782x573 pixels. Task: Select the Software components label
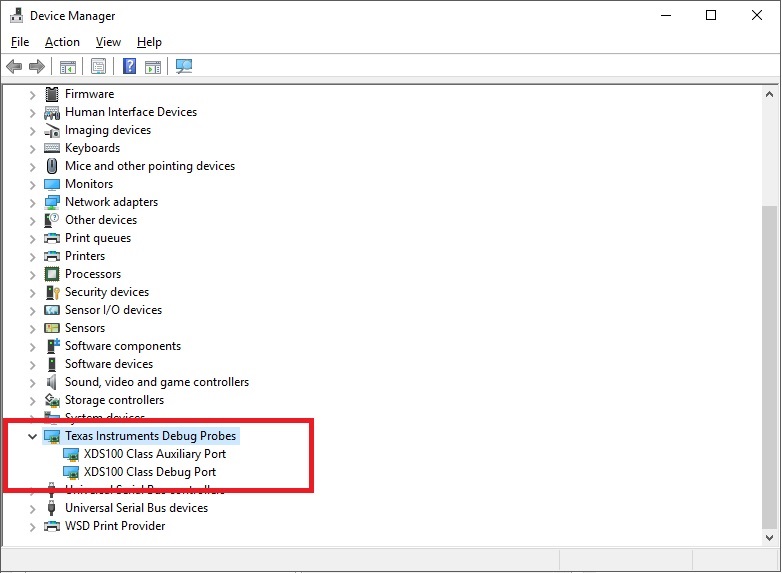(x=123, y=346)
